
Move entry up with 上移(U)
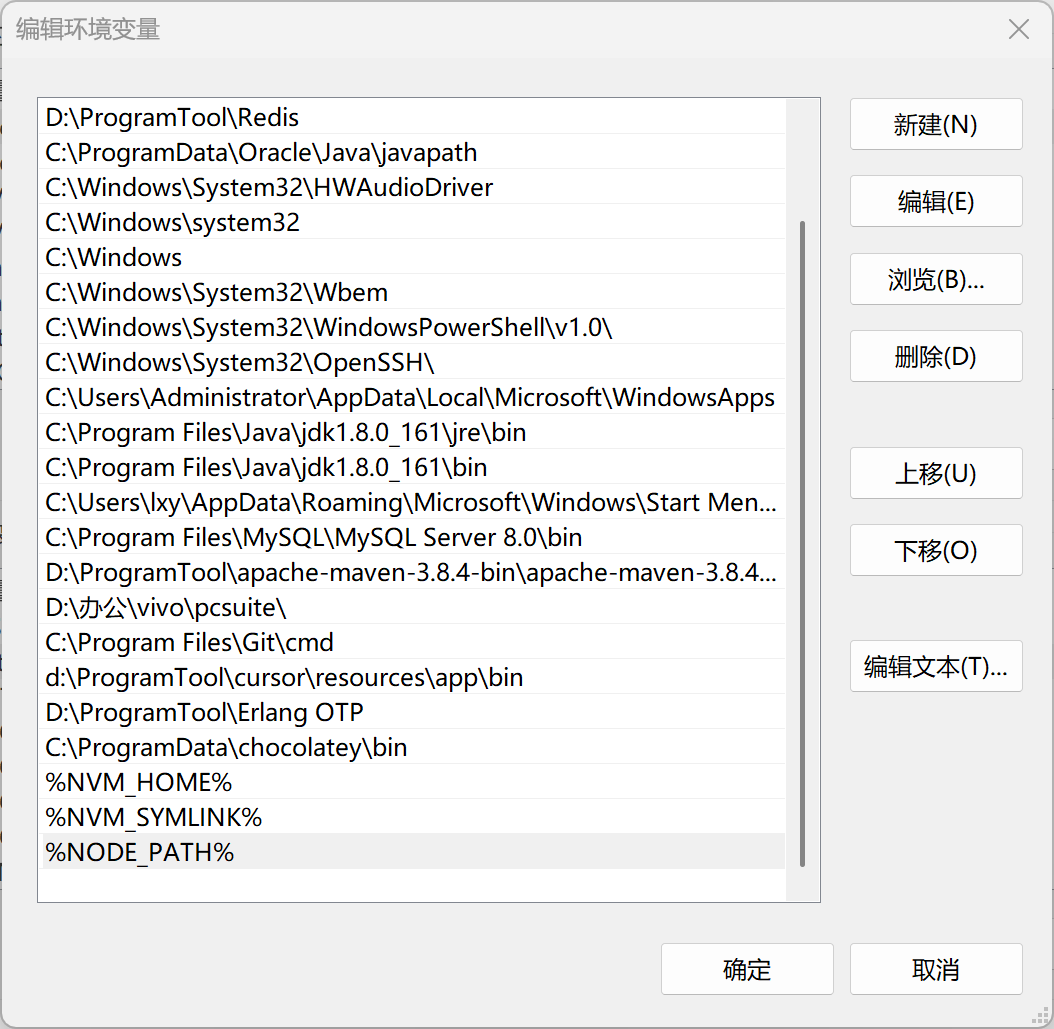click(936, 473)
